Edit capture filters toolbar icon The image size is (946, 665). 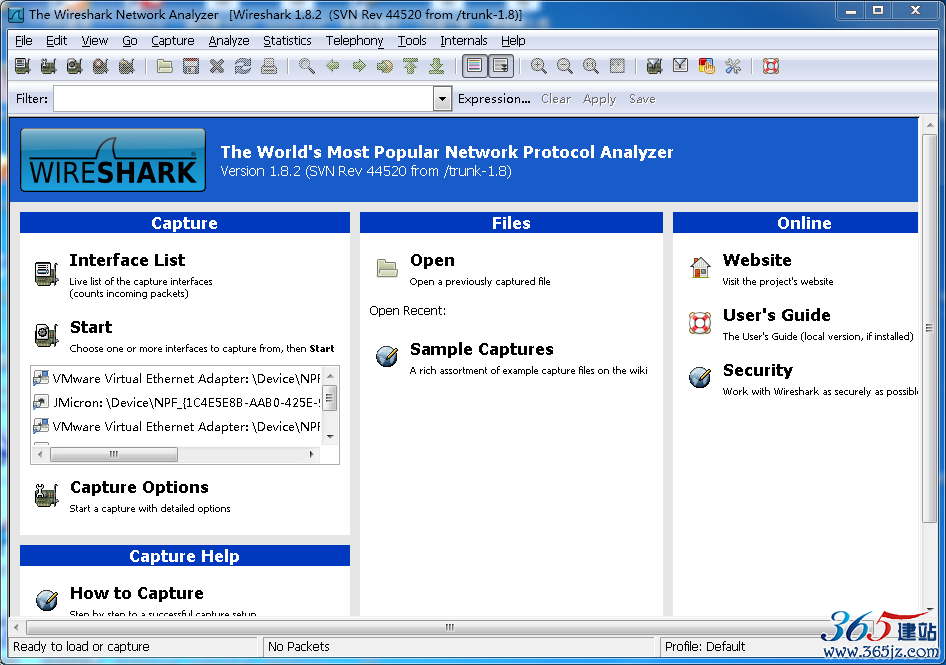(654, 66)
